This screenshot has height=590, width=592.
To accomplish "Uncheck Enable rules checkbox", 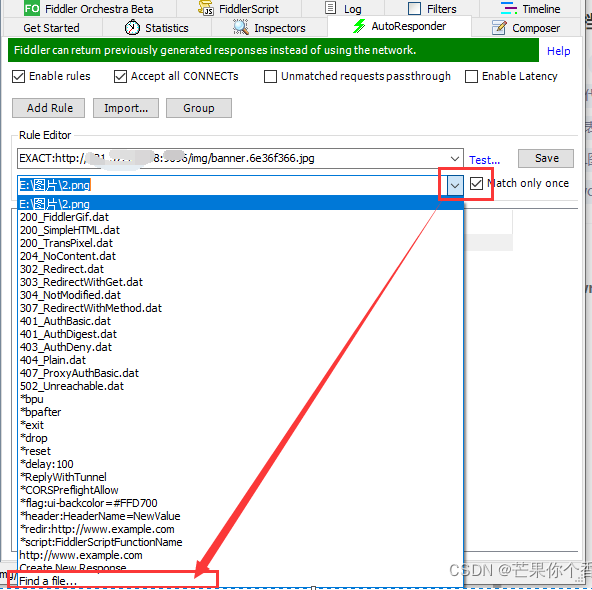I will [18, 77].
